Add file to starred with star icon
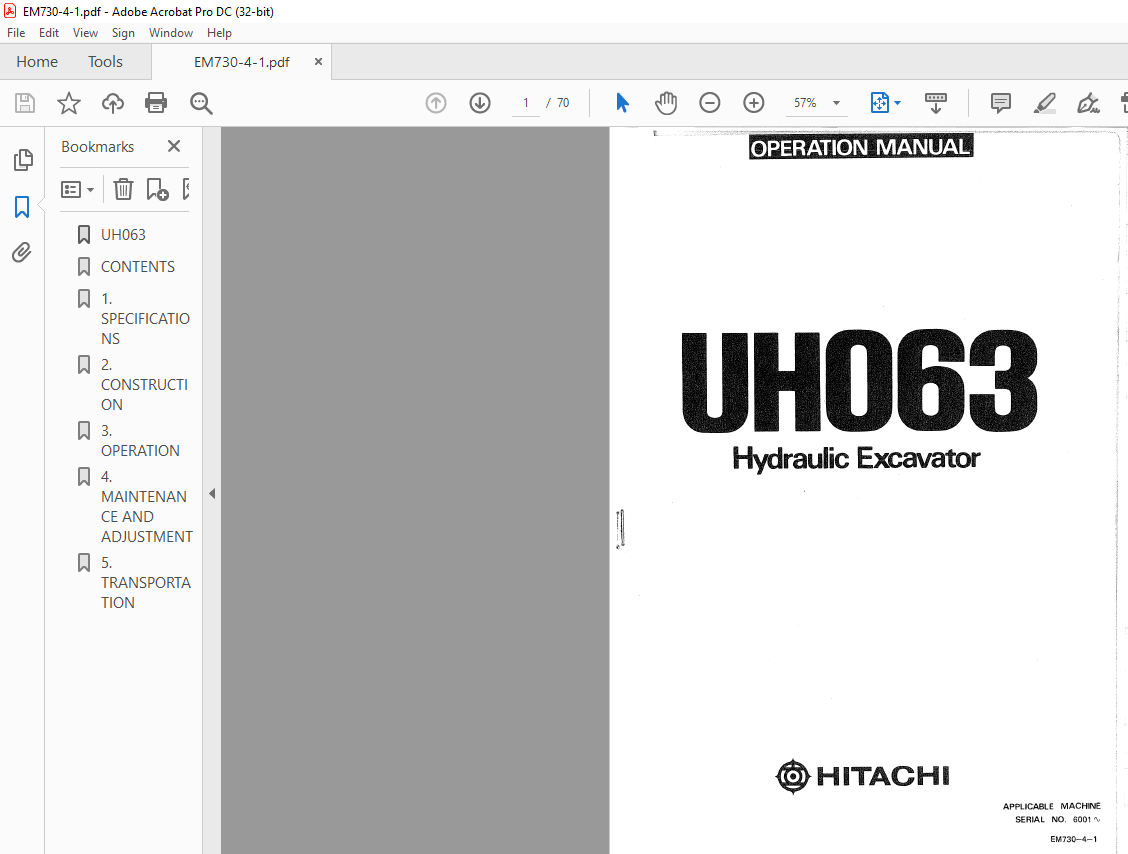This screenshot has height=854, width=1128. [x=68, y=103]
